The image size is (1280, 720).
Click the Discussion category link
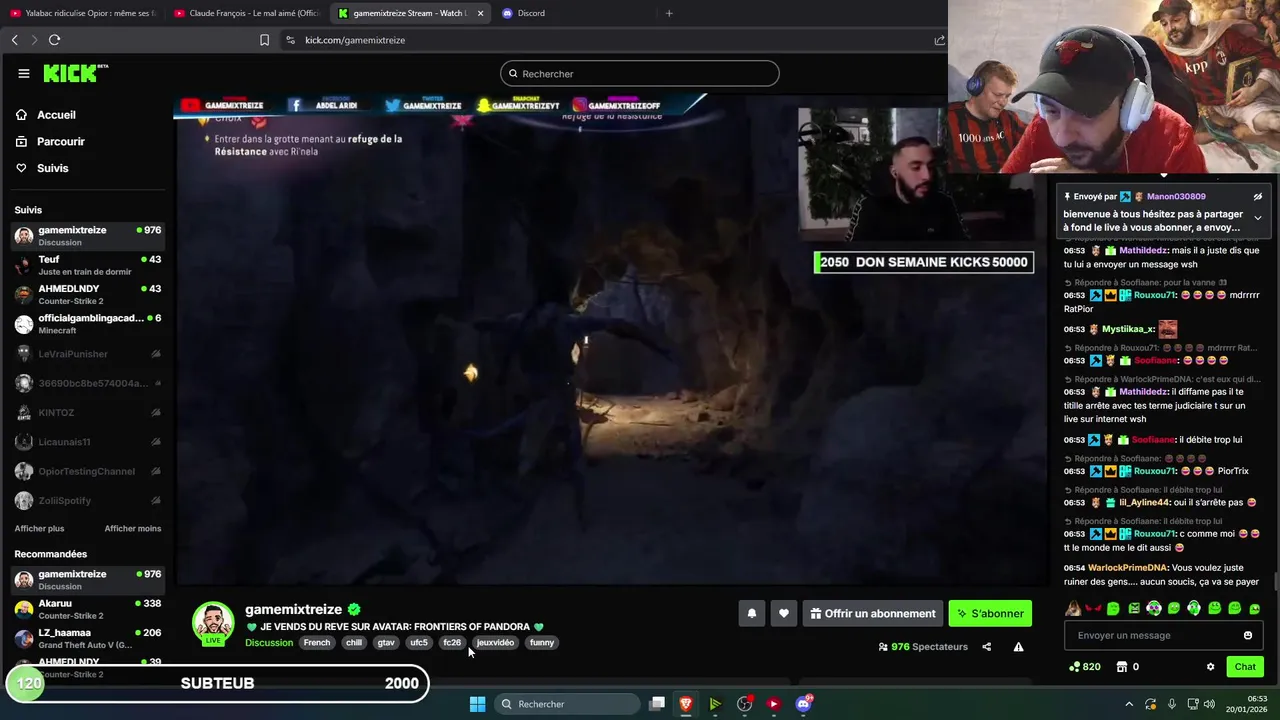[269, 643]
